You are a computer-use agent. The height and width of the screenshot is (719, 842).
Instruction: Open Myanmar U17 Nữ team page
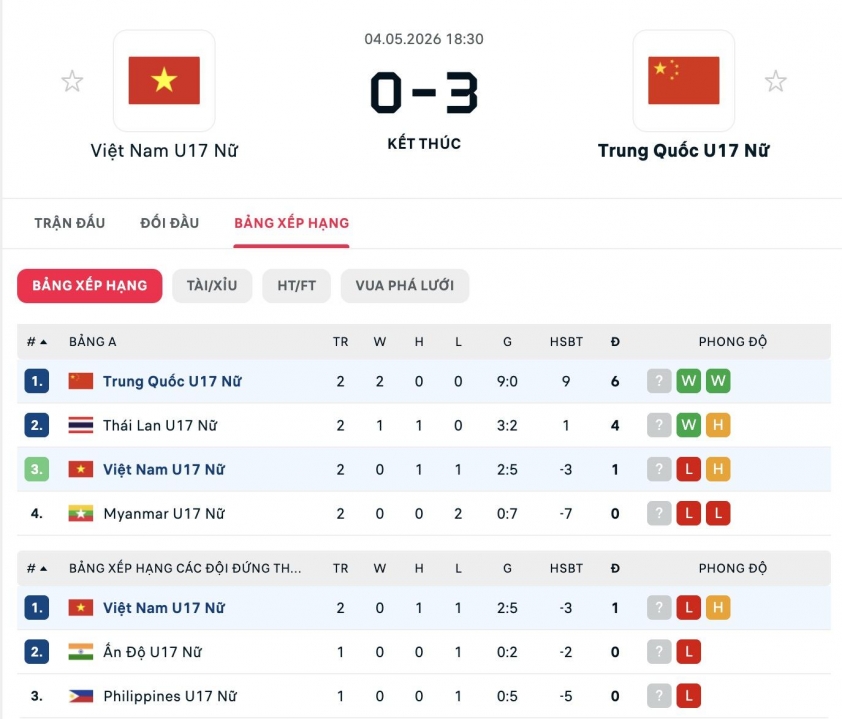(x=164, y=514)
